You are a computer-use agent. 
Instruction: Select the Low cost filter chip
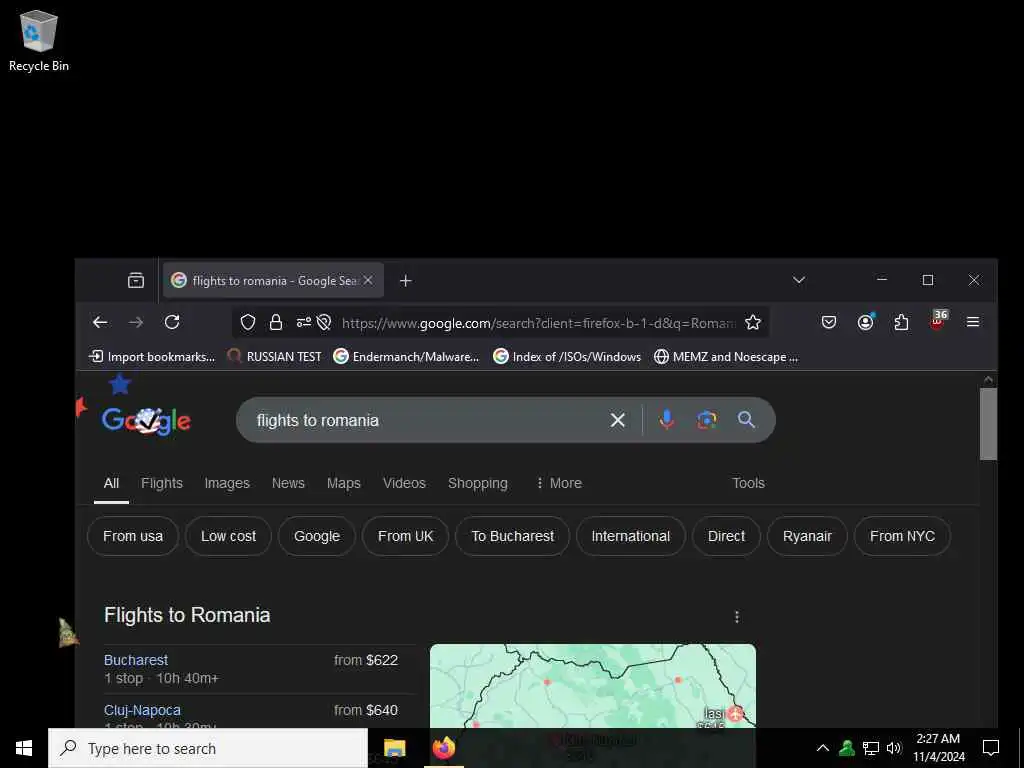pyautogui.click(x=229, y=536)
